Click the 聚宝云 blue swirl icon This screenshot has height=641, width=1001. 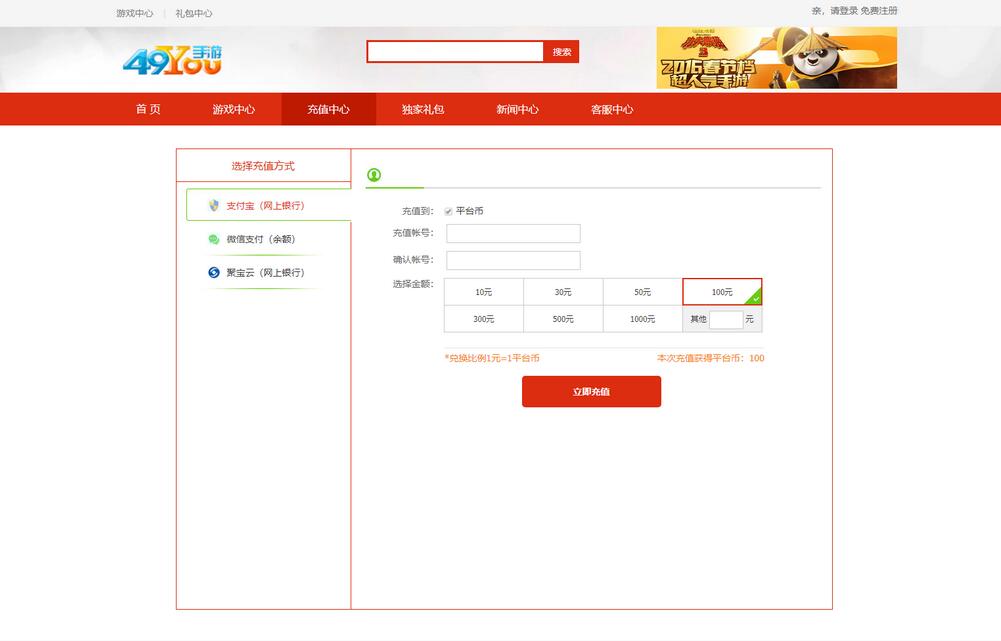coord(214,272)
